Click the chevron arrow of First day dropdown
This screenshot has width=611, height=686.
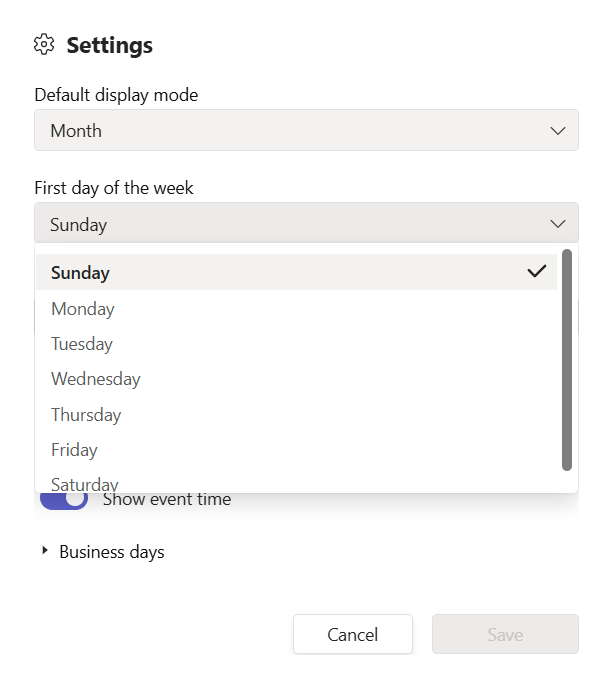[557, 224]
